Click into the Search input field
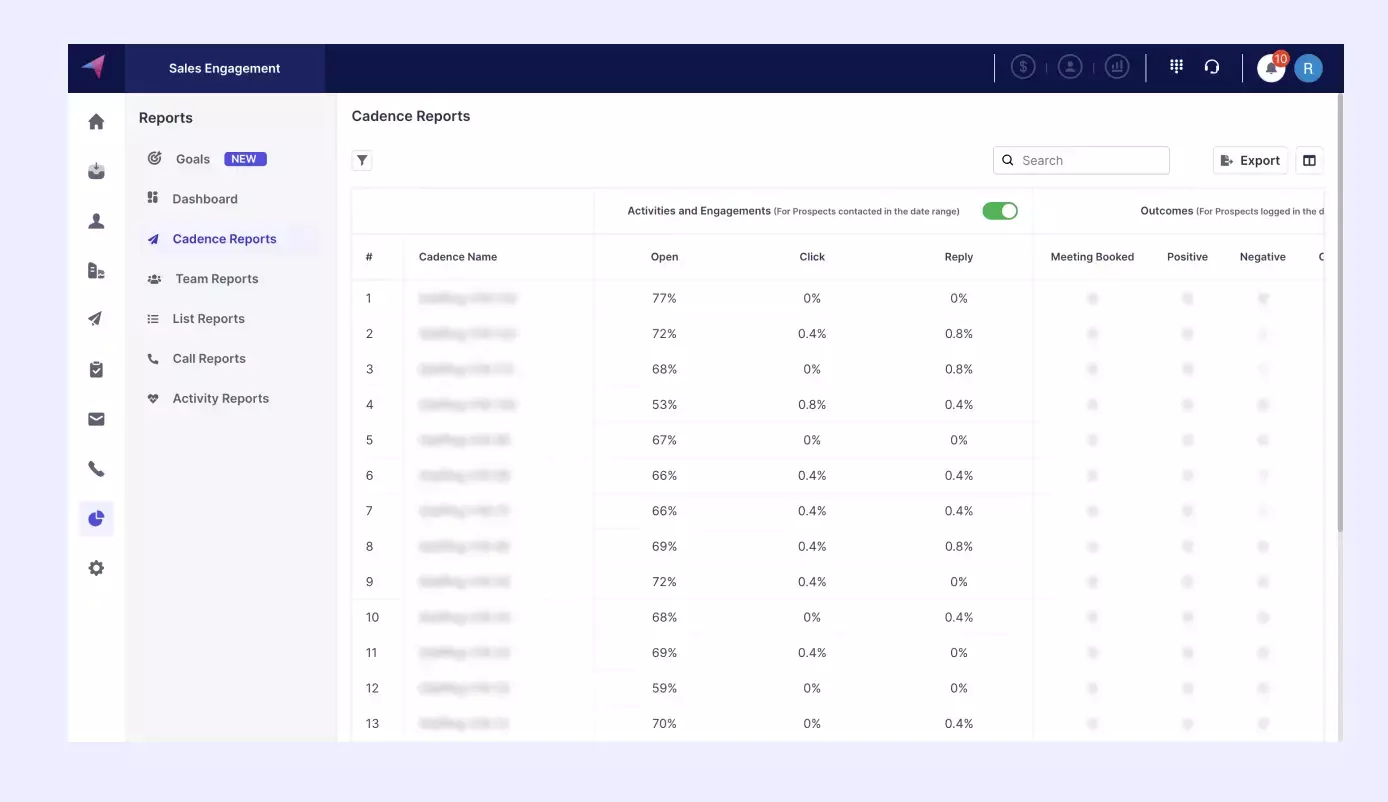 tap(1090, 160)
